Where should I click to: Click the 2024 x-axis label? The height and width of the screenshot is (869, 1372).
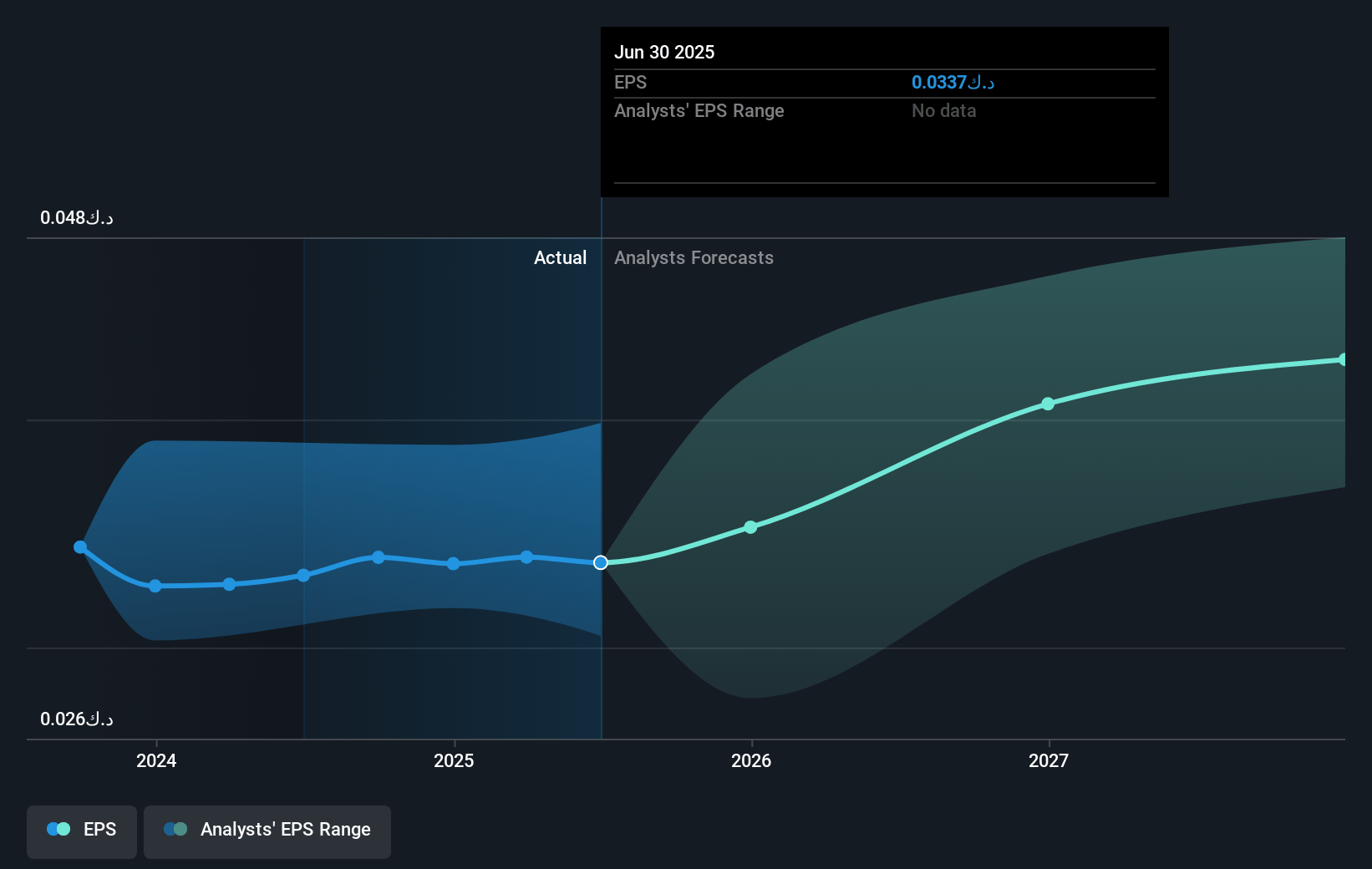(156, 760)
